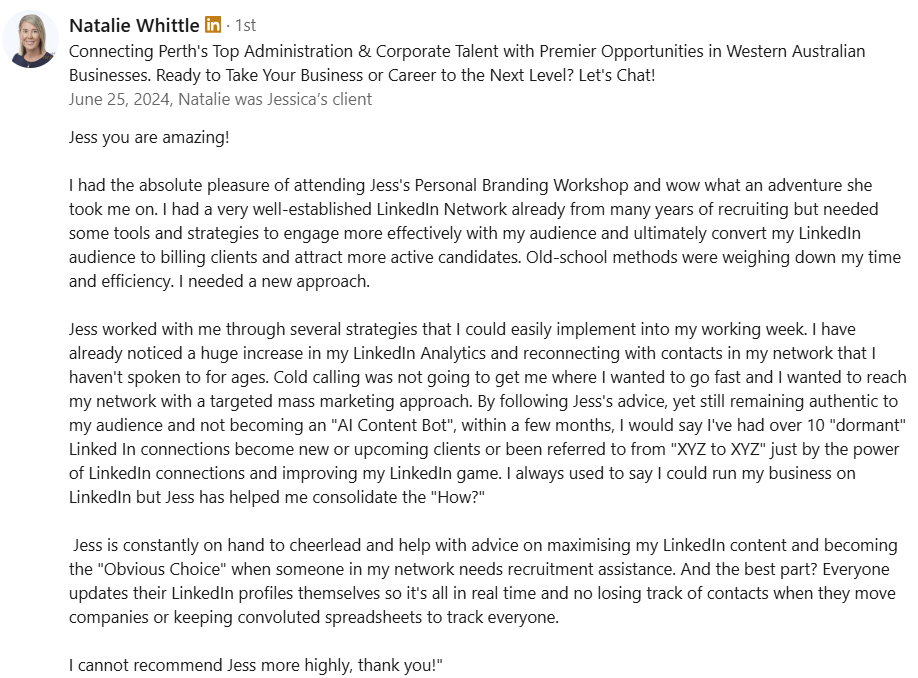The width and height of the screenshot is (918, 678).
Task: Click the paragraph beginning 'Jess worked with me'
Action: coord(488,413)
